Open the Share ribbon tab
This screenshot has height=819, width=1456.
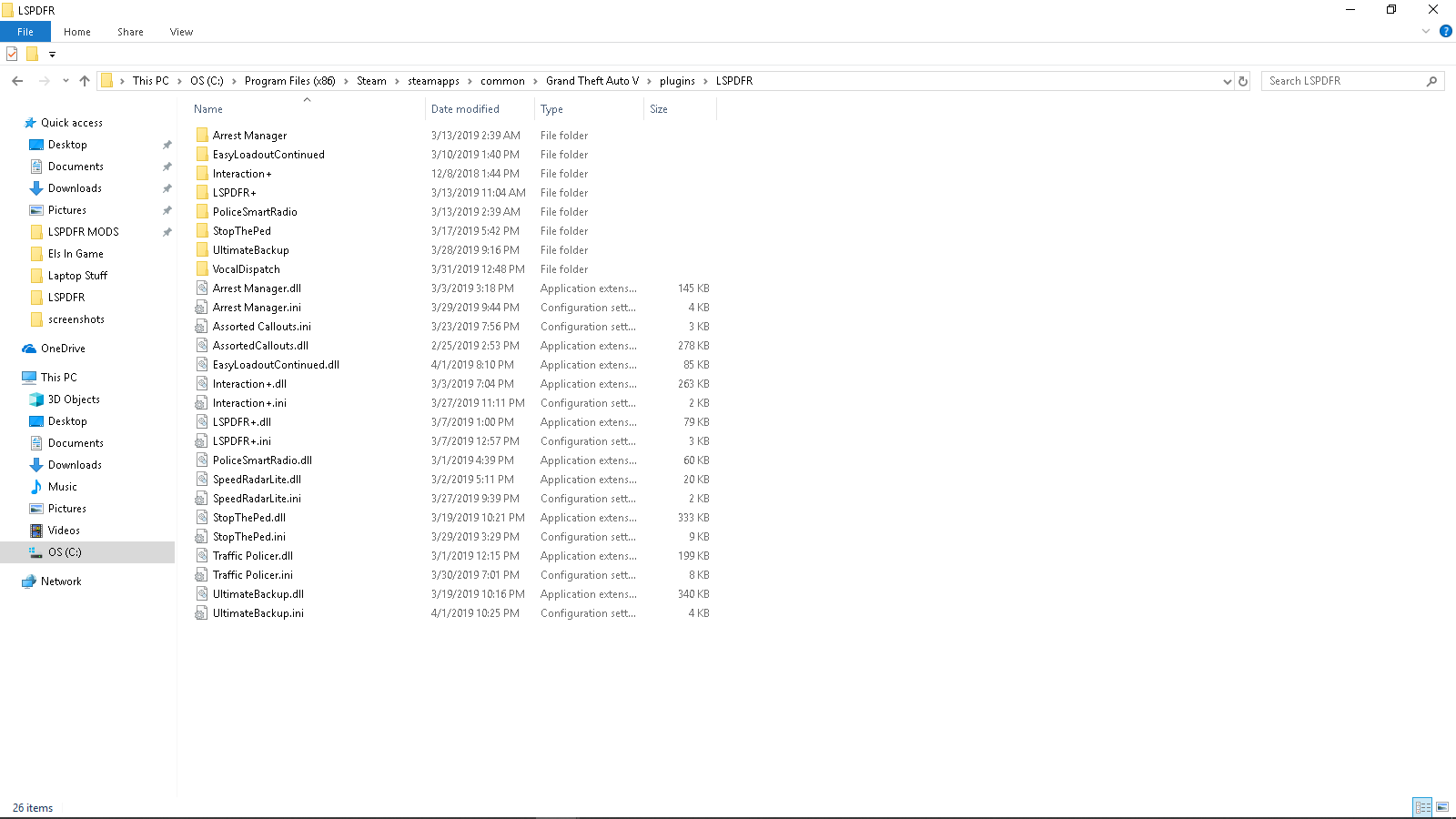[130, 32]
